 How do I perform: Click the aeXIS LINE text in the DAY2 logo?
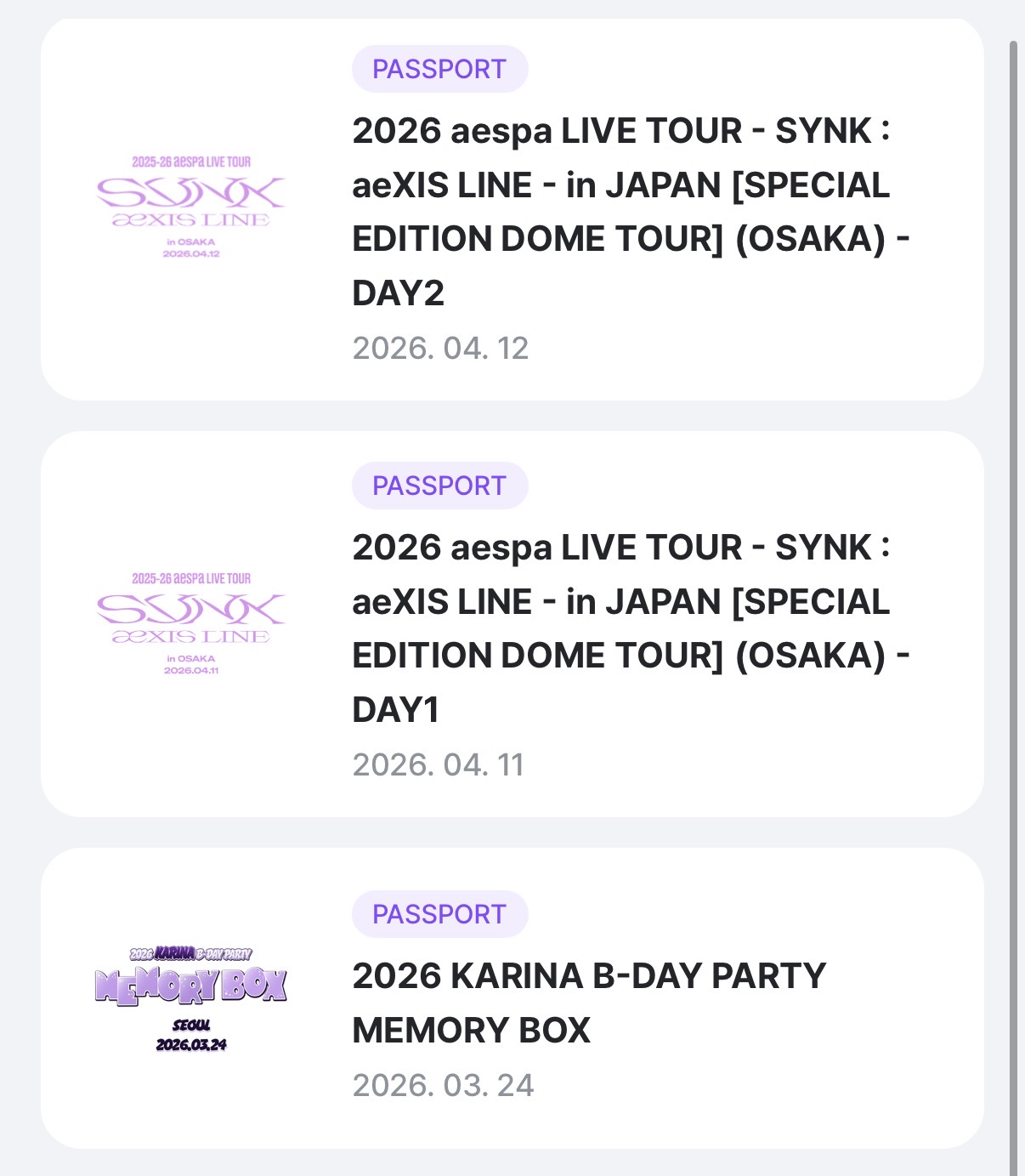click(x=191, y=220)
